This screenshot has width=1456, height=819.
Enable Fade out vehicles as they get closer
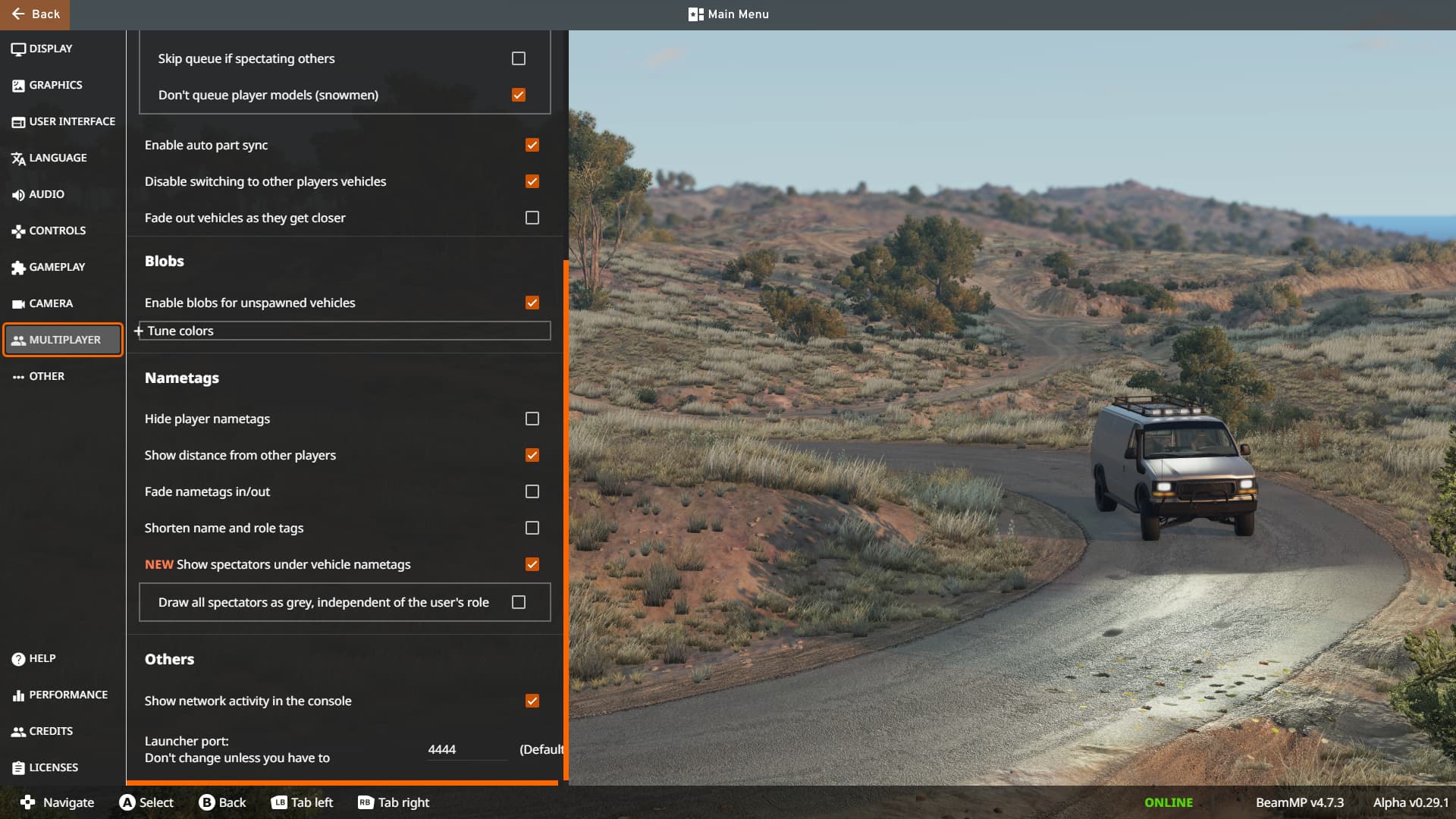click(x=532, y=218)
